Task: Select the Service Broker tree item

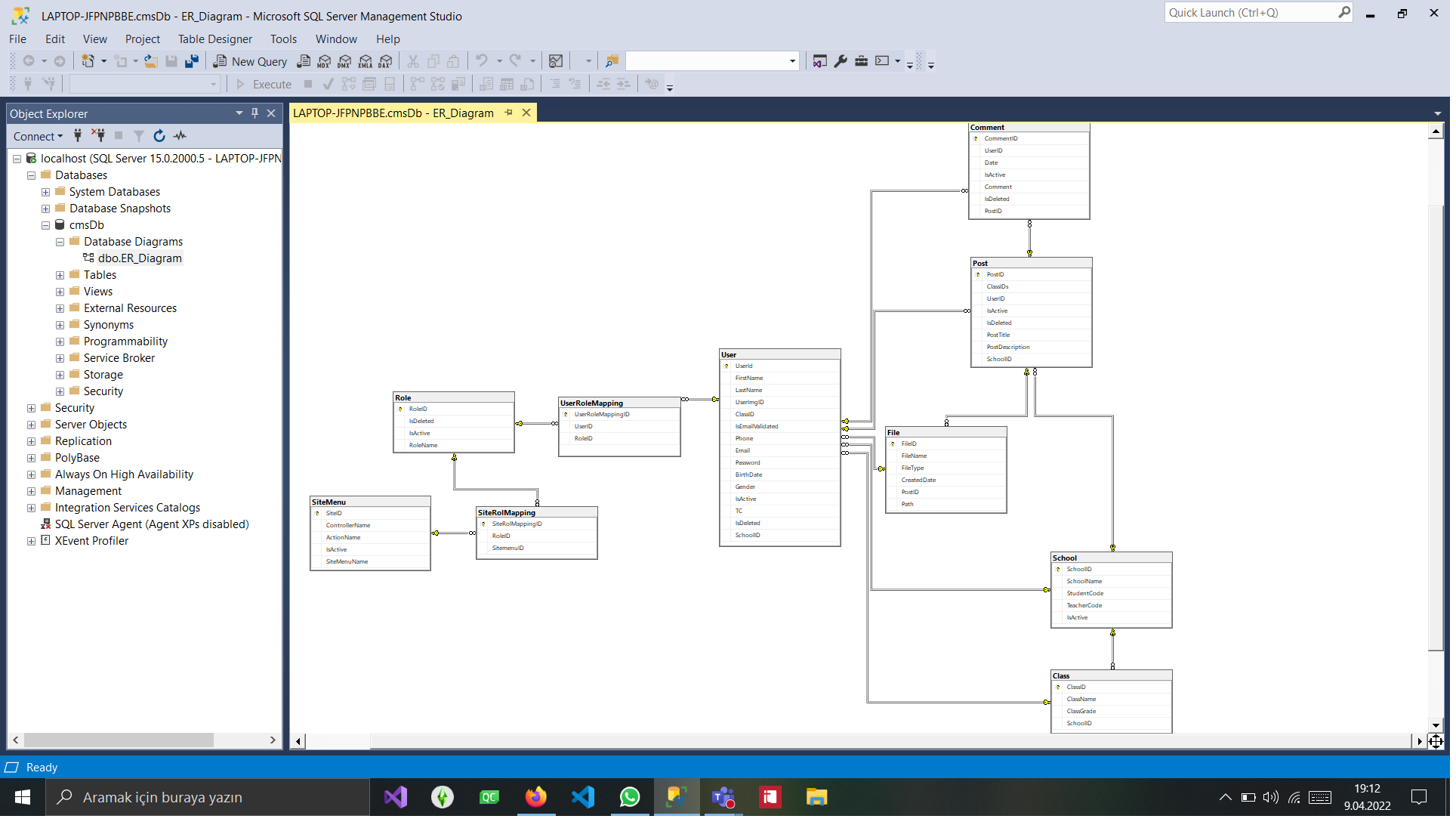Action: point(119,358)
